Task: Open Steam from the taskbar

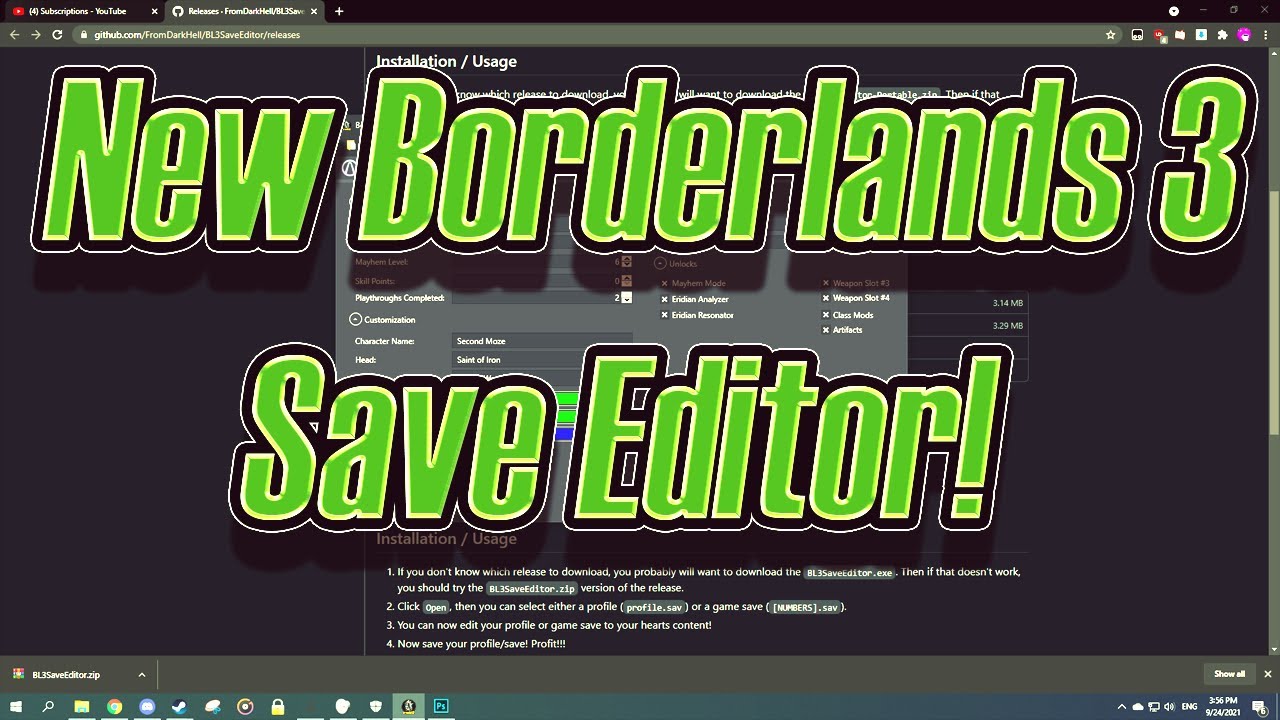Action: 179,706
